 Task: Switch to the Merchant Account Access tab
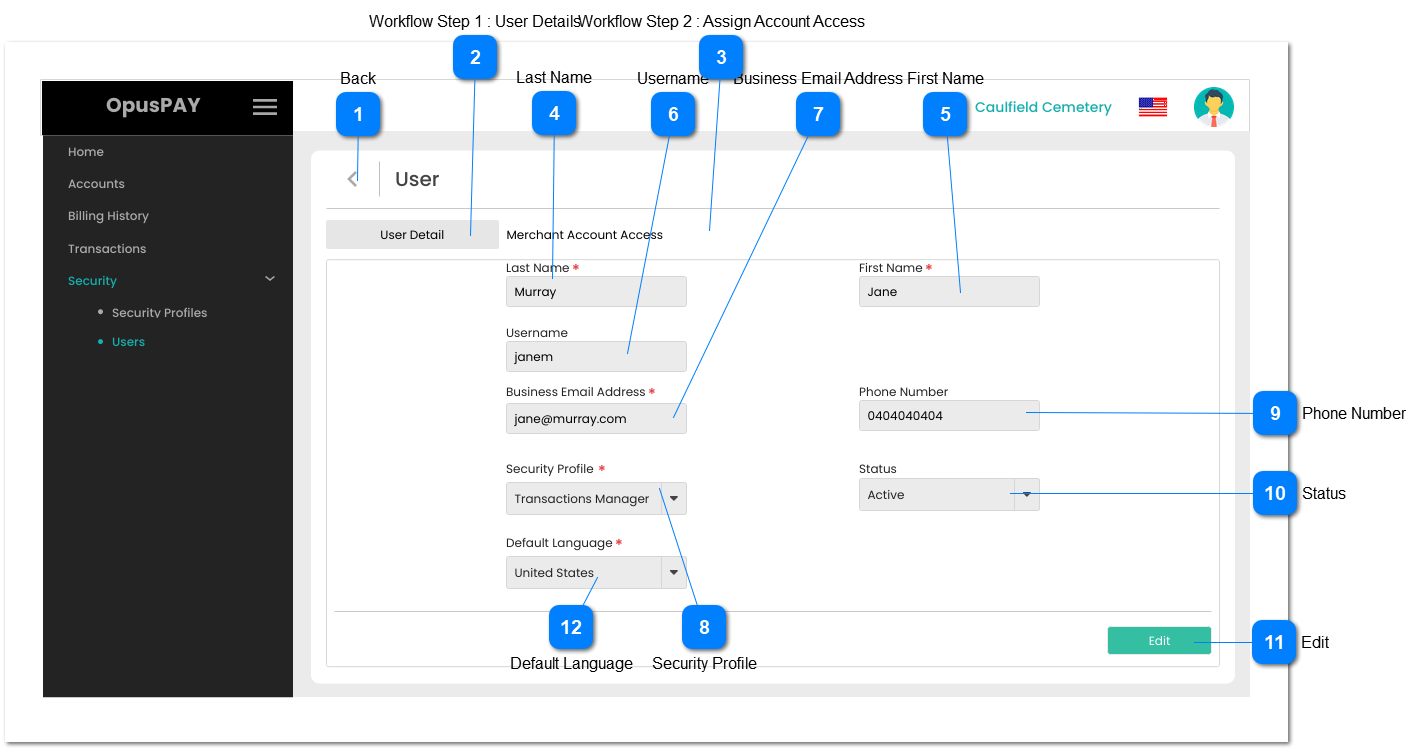click(x=584, y=234)
